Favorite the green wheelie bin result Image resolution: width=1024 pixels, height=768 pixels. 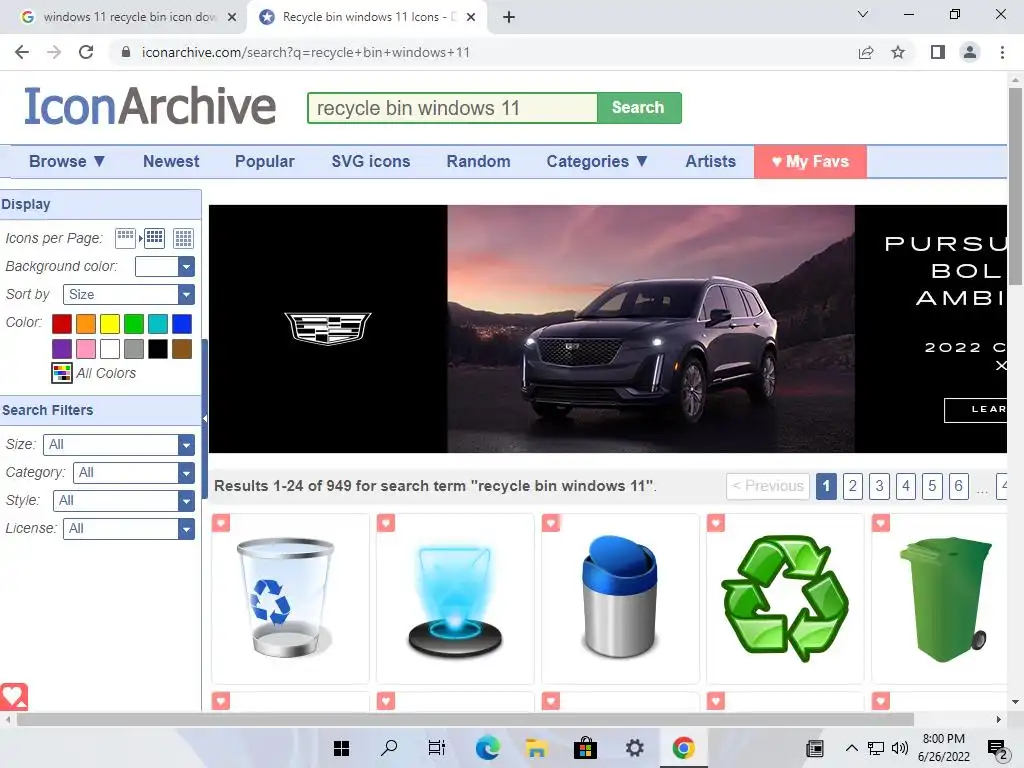point(881,523)
